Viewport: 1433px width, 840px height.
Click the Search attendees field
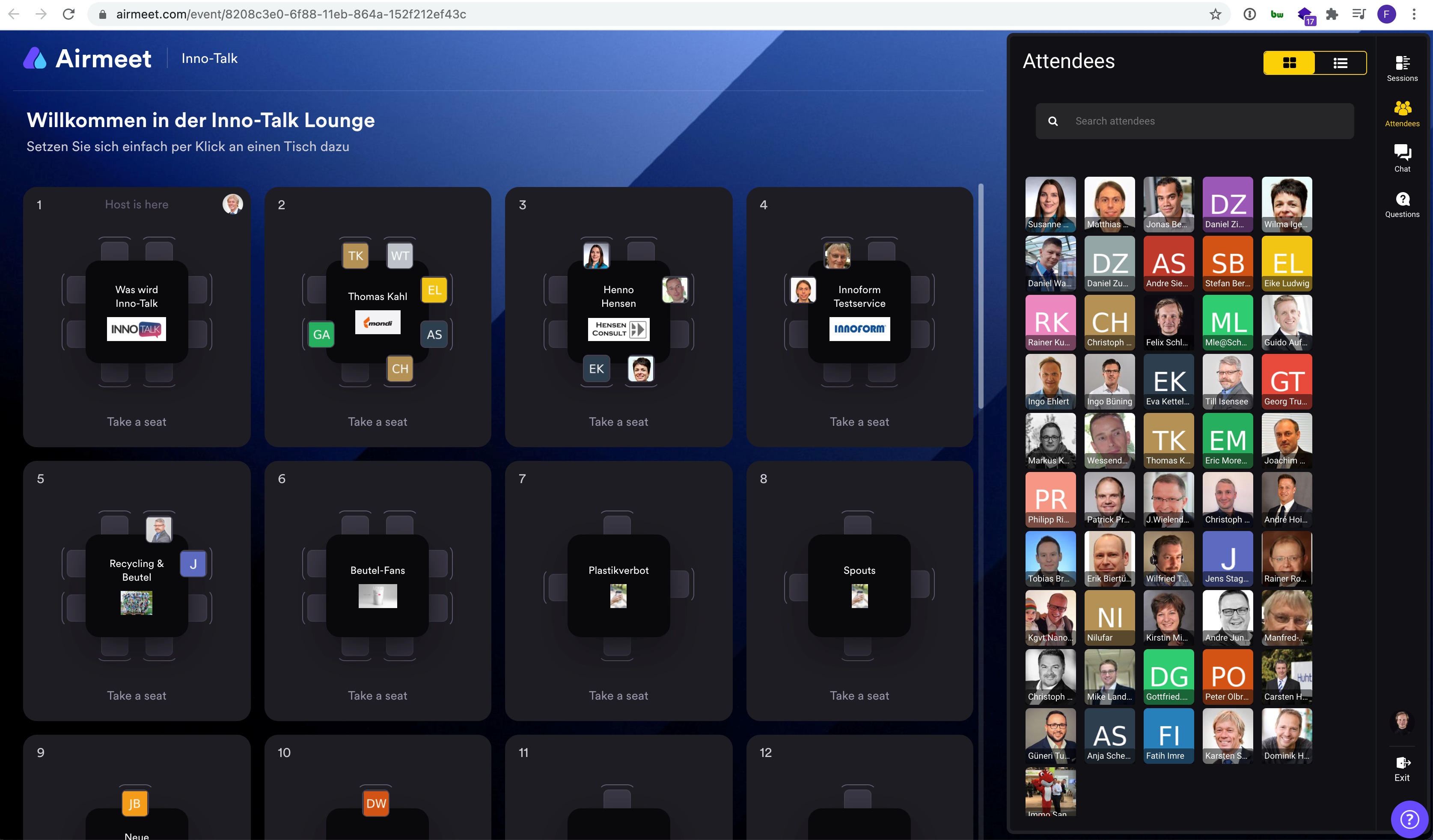click(1194, 121)
